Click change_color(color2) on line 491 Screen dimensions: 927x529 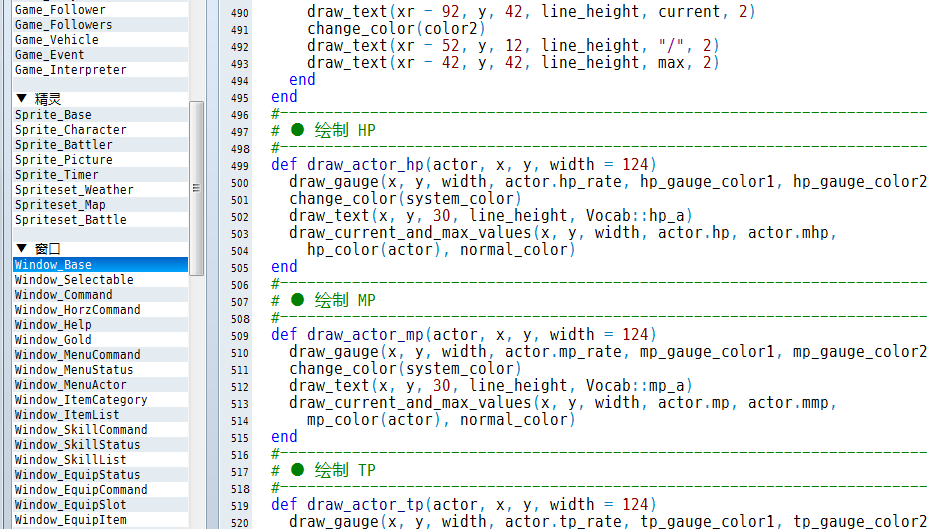coord(396,28)
